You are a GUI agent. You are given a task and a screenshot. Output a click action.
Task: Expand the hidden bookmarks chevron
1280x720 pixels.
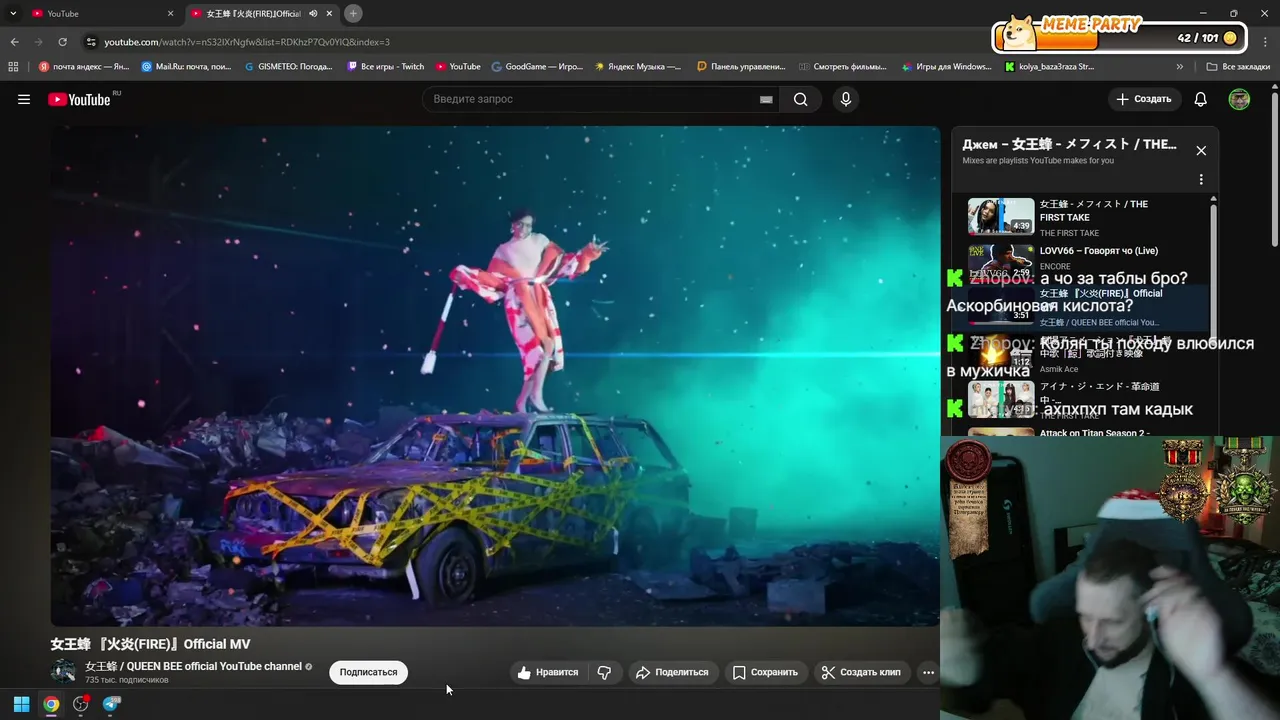(1180, 67)
